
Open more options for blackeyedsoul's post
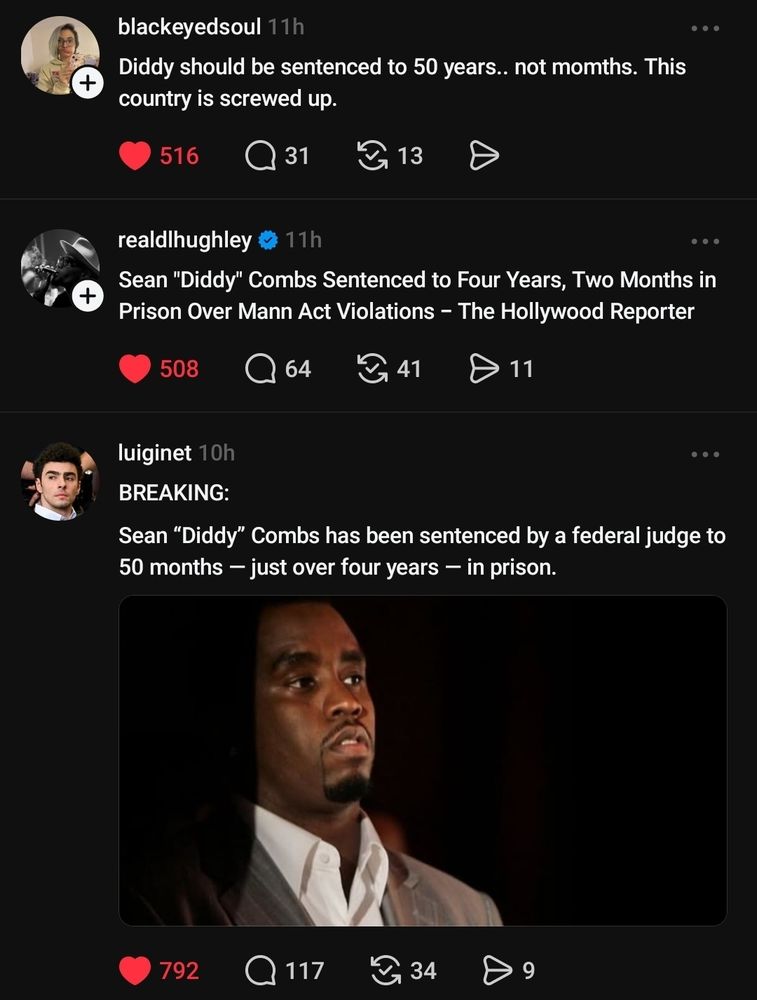point(705,28)
